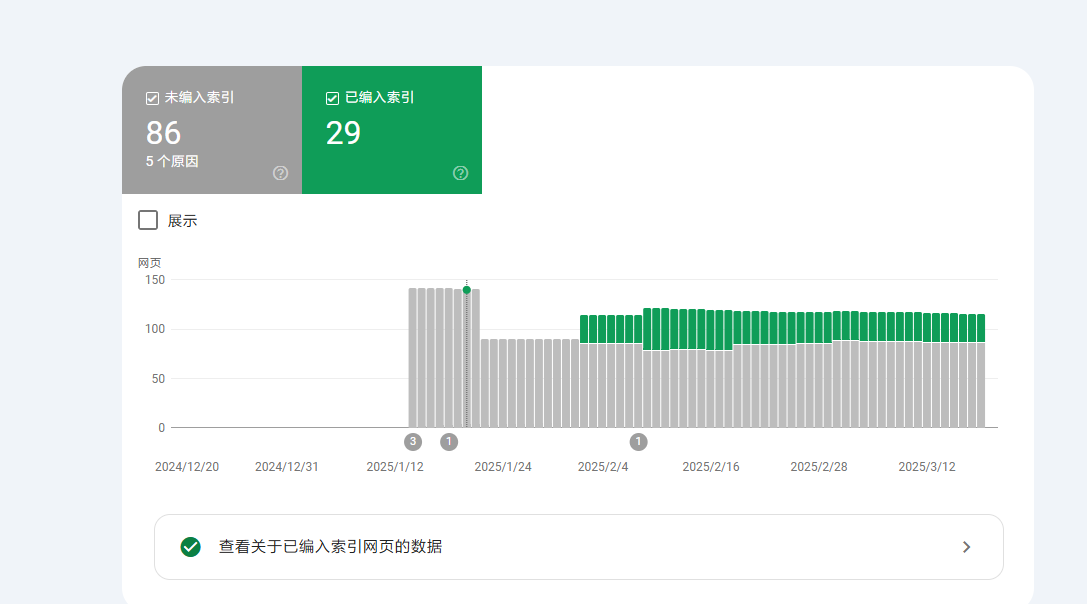1087x604 pixels.
Task: Select the gray 未编入索引 86 card
Action: (212, 130)
